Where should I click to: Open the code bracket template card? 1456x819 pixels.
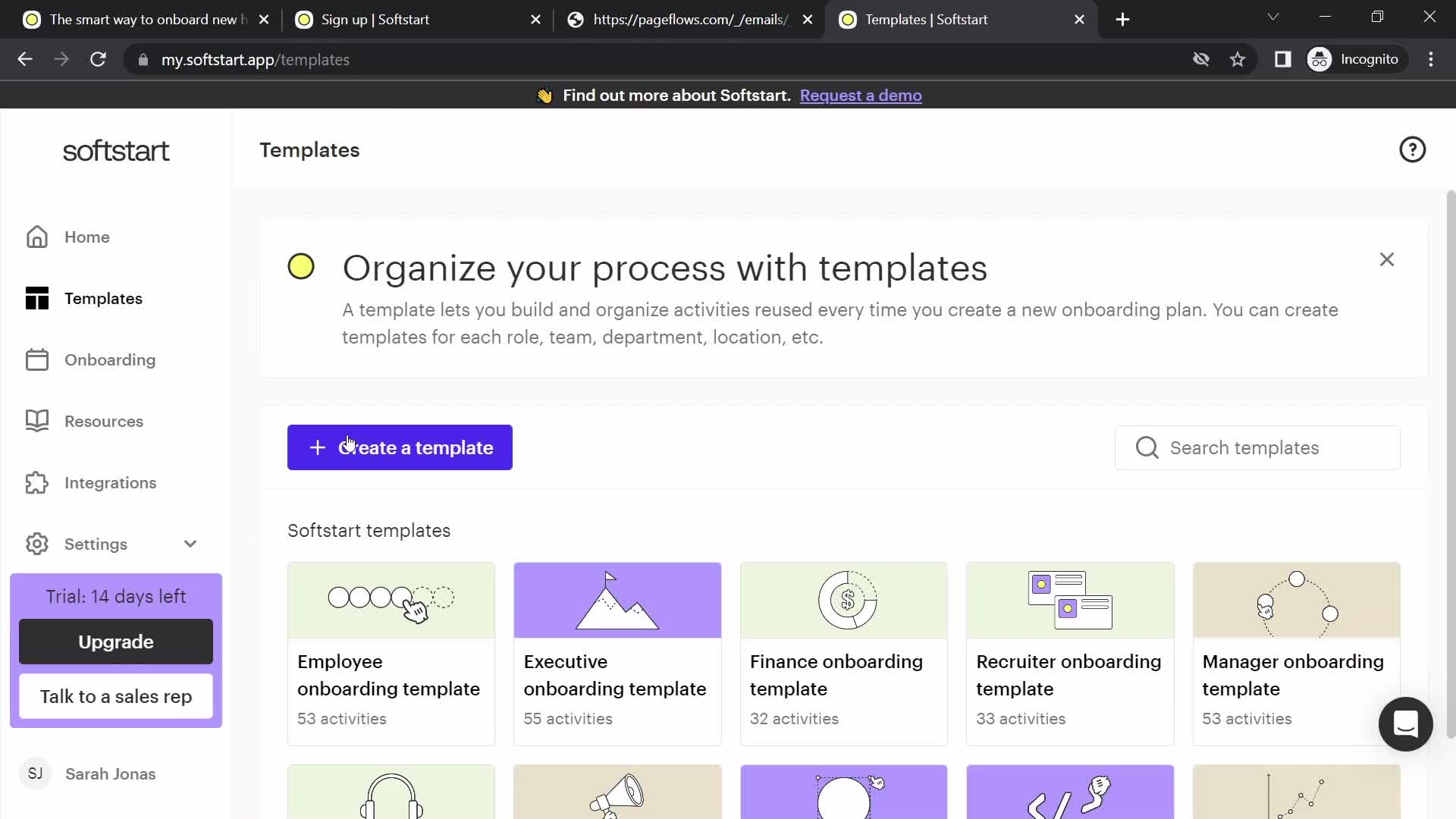tap(1070, 792)
